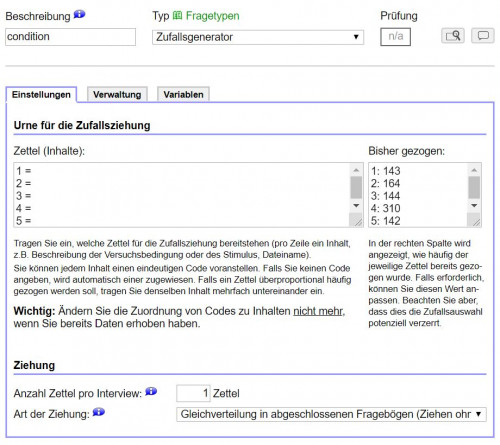Open the Zufallsgenerator type dropdown
Screen dimensions: 500x445
tap(258, 37)
